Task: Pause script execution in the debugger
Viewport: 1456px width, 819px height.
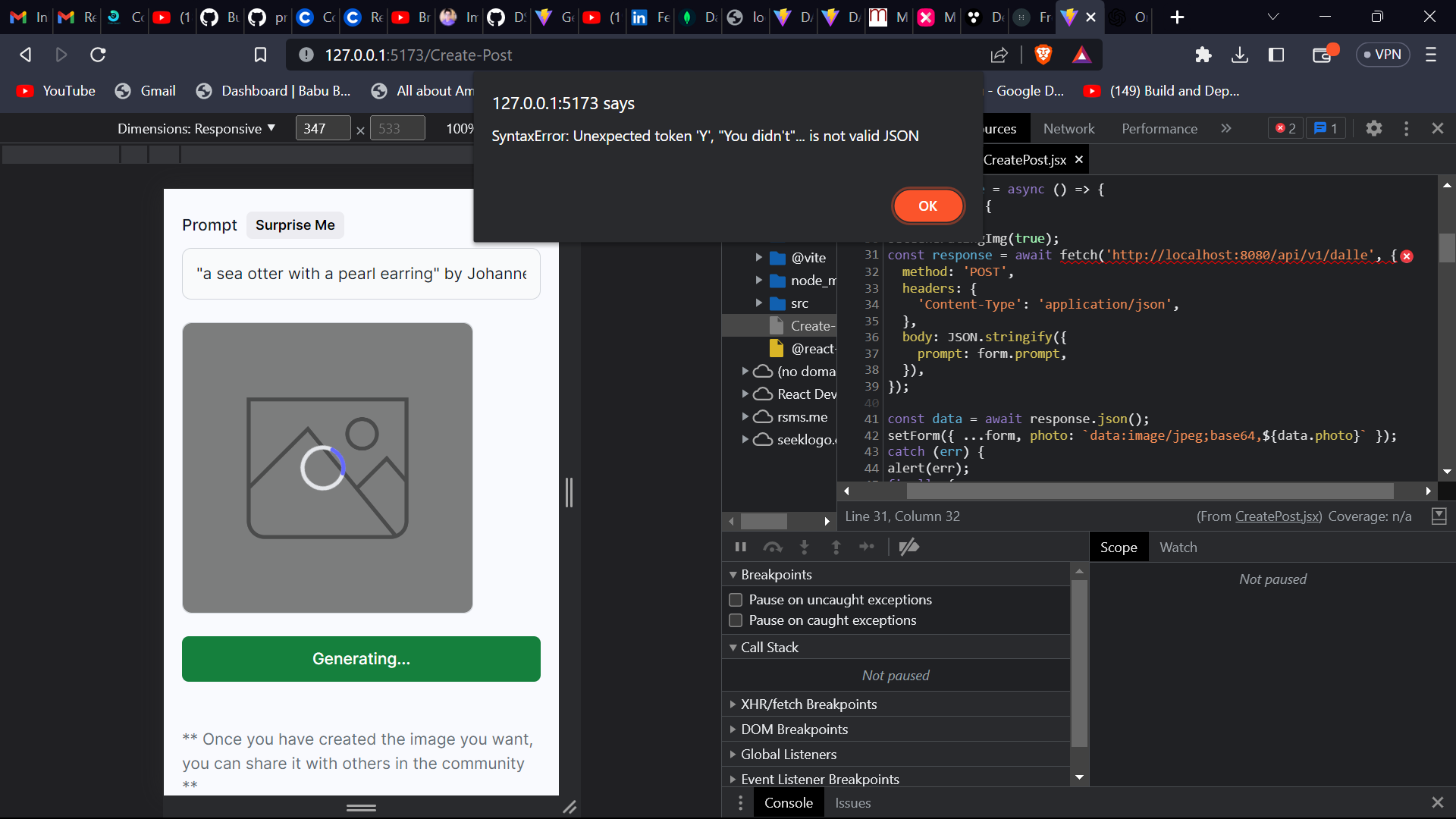Action: [741, 547]
